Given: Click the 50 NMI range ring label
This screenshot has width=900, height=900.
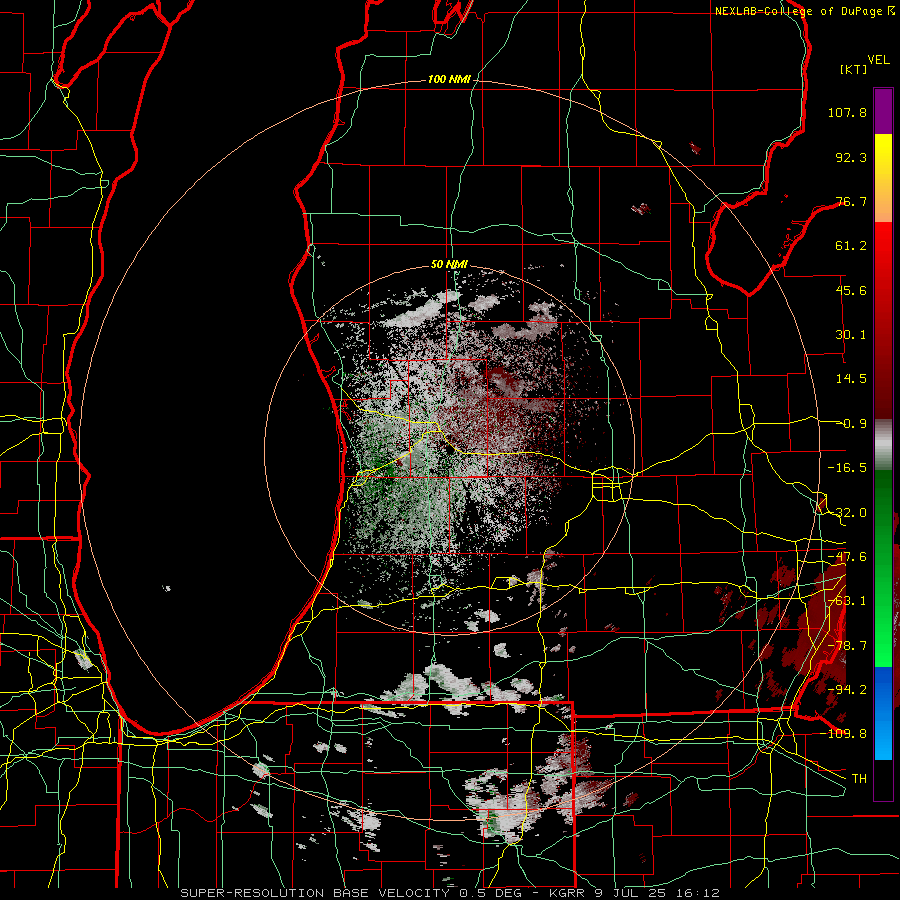Looking at the screenshot, I should [449, 265].
